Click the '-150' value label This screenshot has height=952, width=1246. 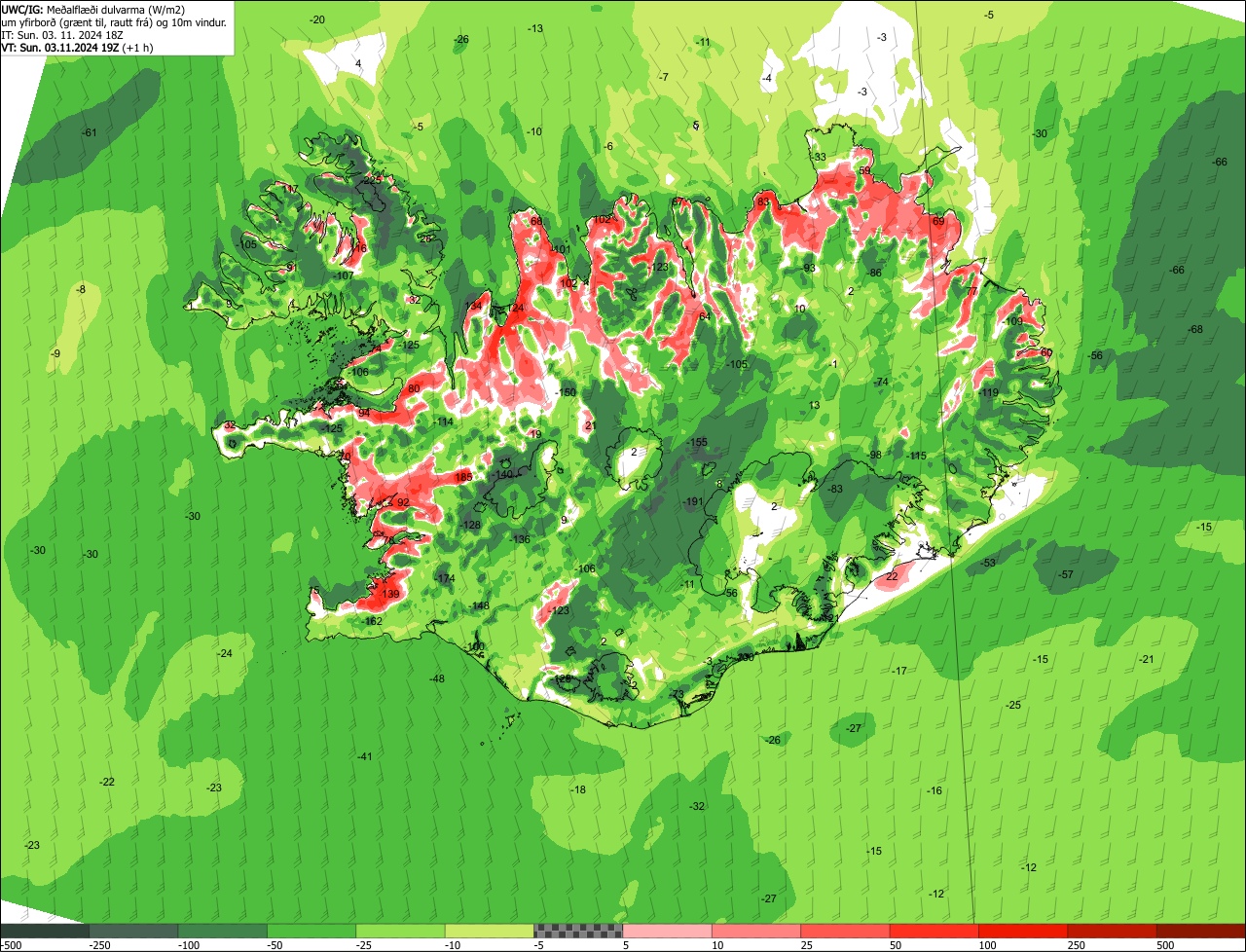(566, 392)
